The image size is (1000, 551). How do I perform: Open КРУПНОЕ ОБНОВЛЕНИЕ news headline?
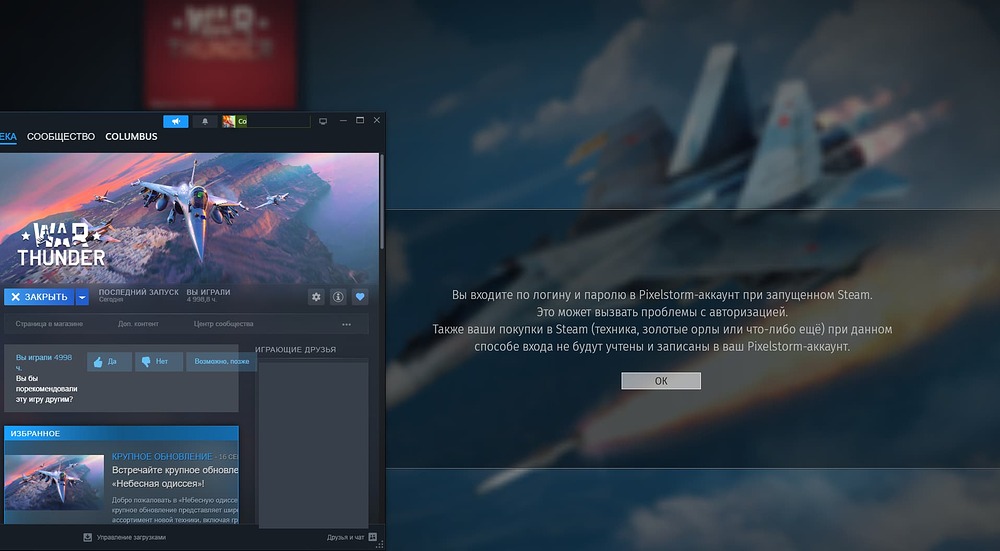point(162,457)
